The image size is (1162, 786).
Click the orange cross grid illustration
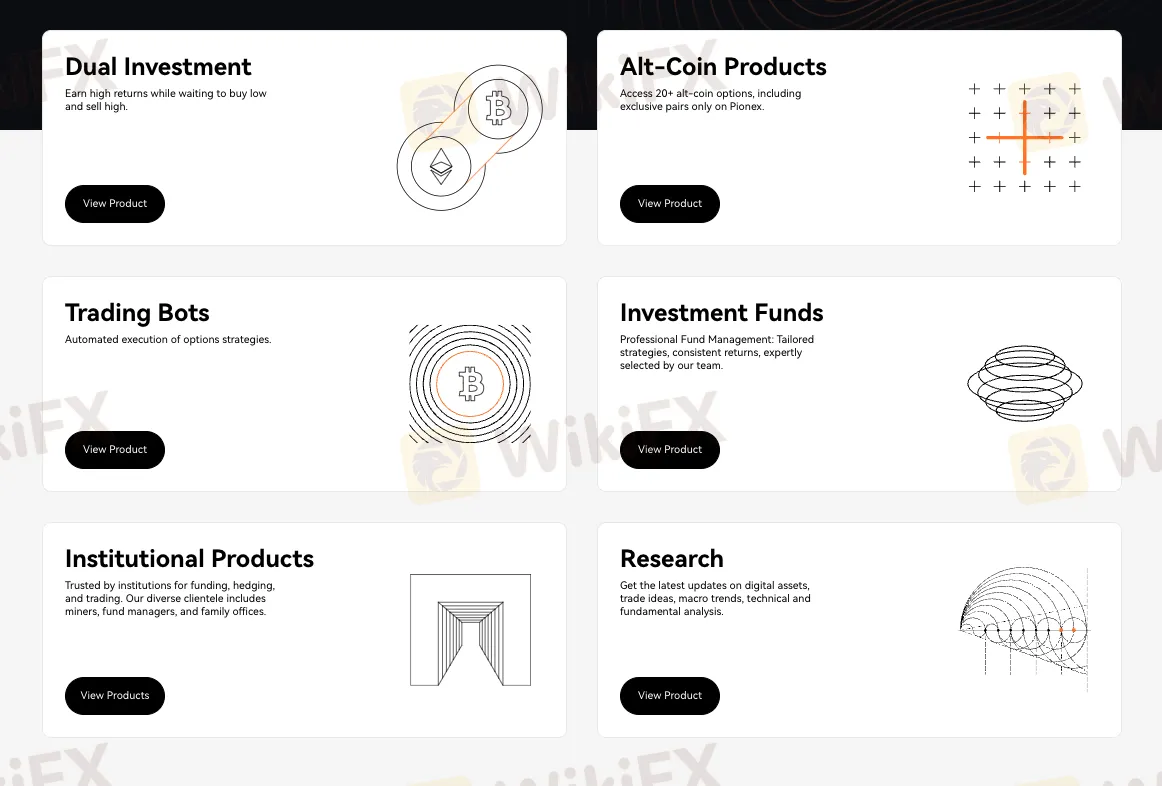tap(1025, 138)
